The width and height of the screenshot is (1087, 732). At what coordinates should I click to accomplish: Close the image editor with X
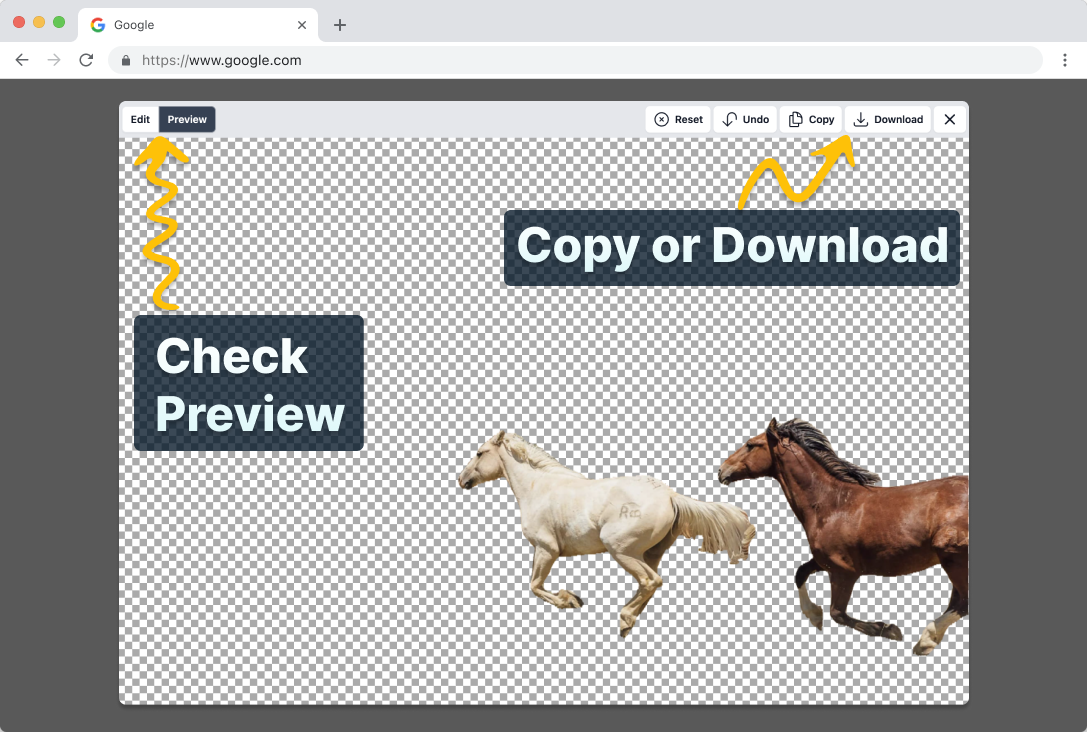(949, 120)
